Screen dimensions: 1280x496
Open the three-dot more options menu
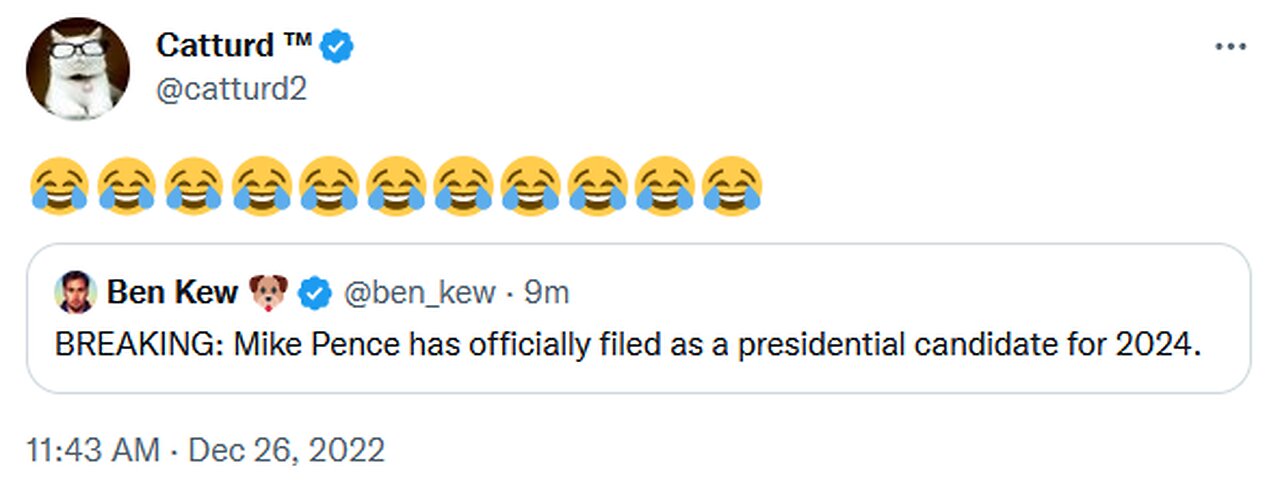pyautogui.click(x=1229, y=47)
